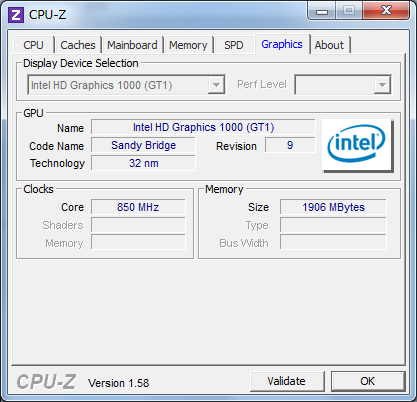Minimize the CPU-Z window
This screenshot has height=402, width=417.
(x=322, y=12)
